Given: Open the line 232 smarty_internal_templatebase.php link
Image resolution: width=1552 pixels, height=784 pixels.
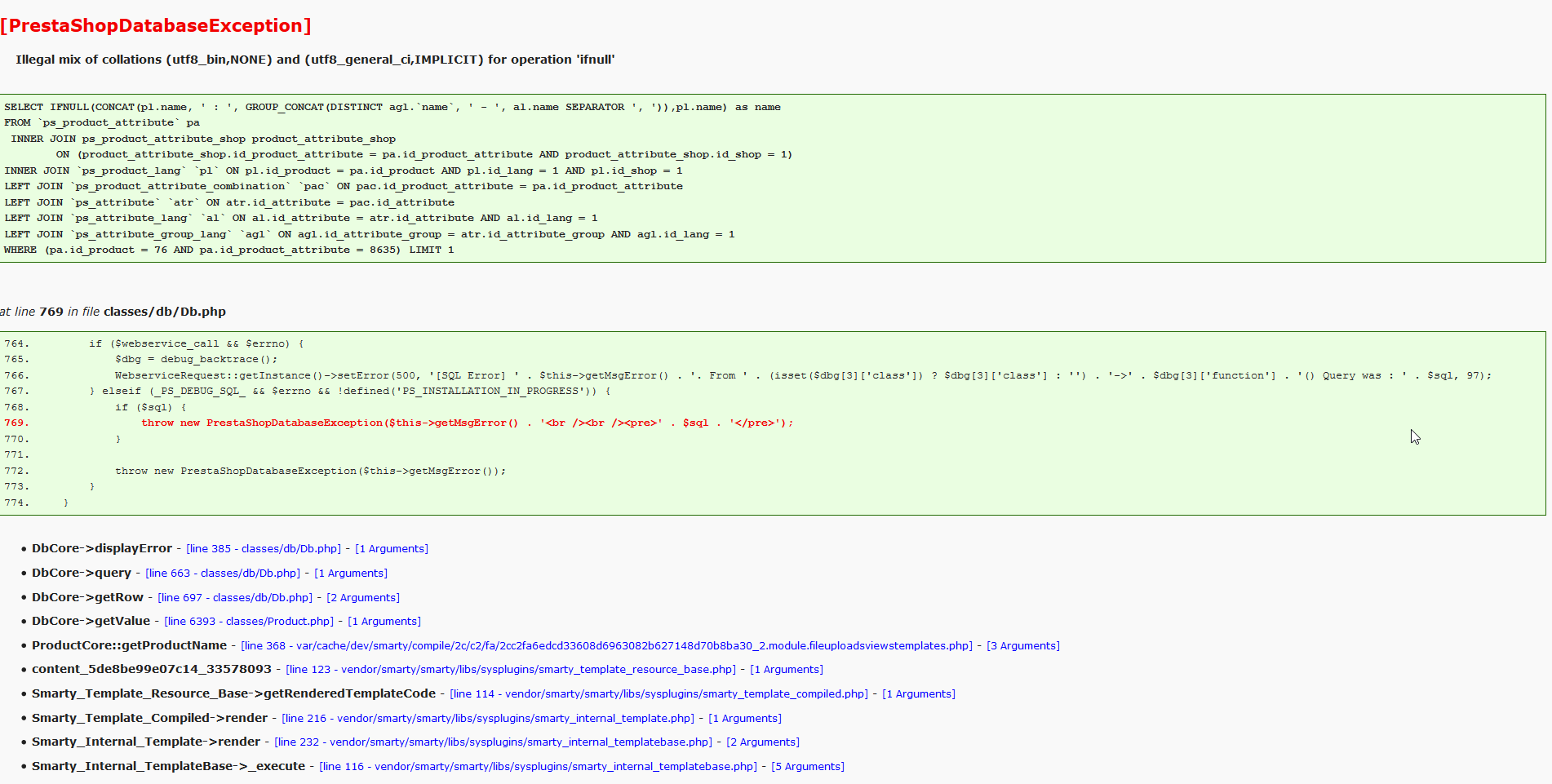Looking at the screenshot, I should click(494, 742).
